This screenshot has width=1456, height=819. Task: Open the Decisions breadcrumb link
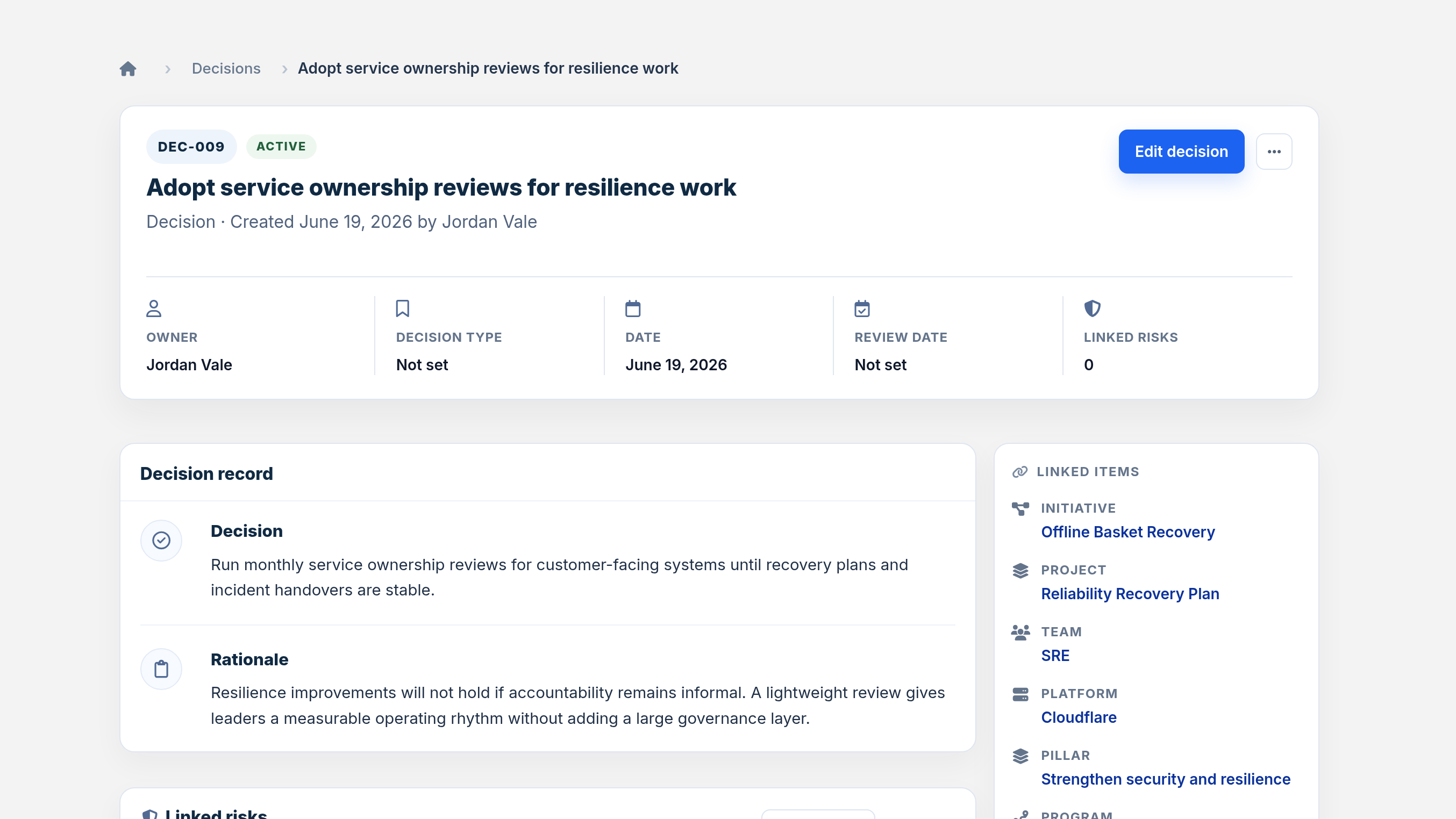point(226,68)
